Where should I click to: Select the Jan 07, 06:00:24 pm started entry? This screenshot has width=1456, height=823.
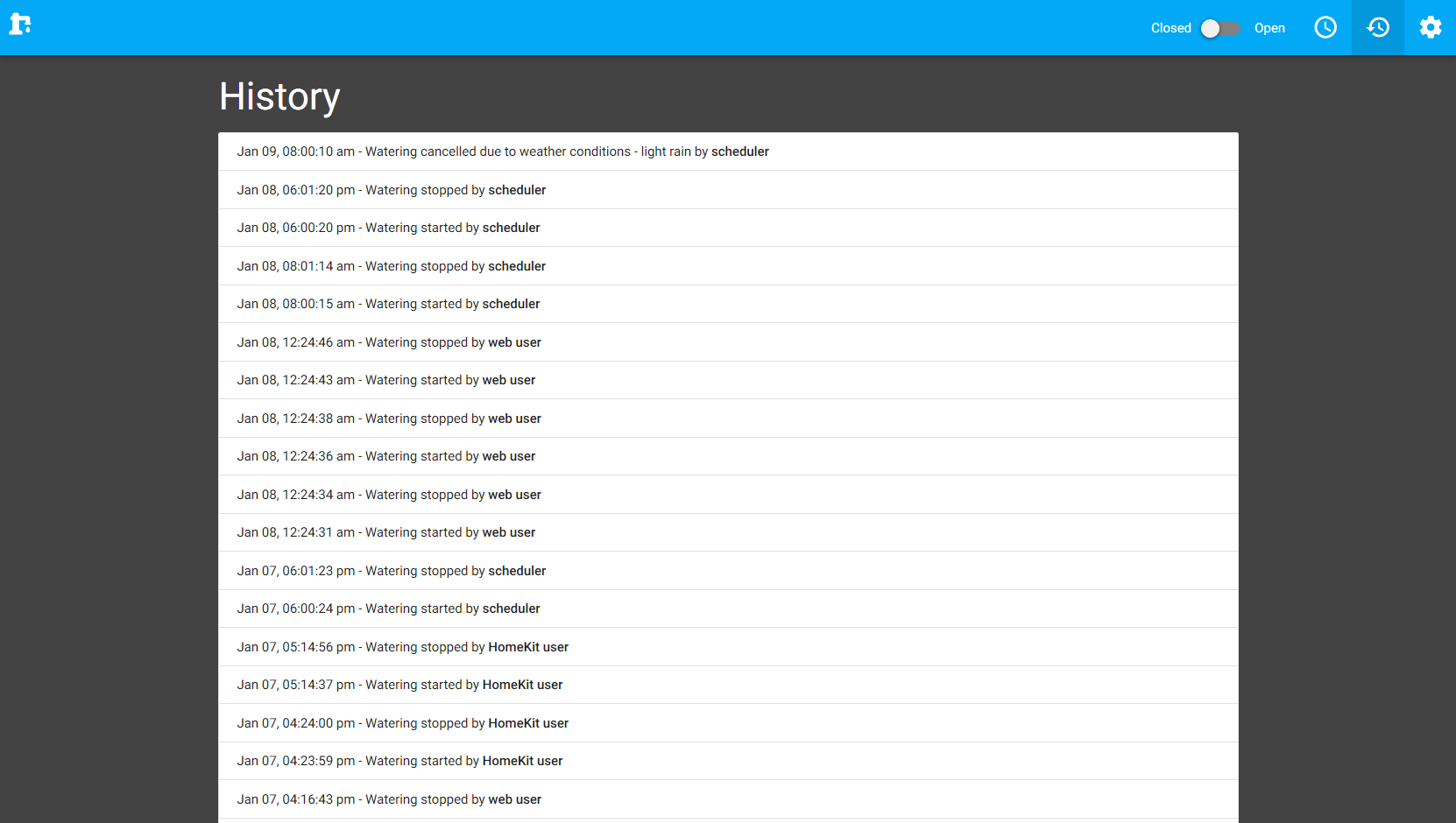point(728,608)
